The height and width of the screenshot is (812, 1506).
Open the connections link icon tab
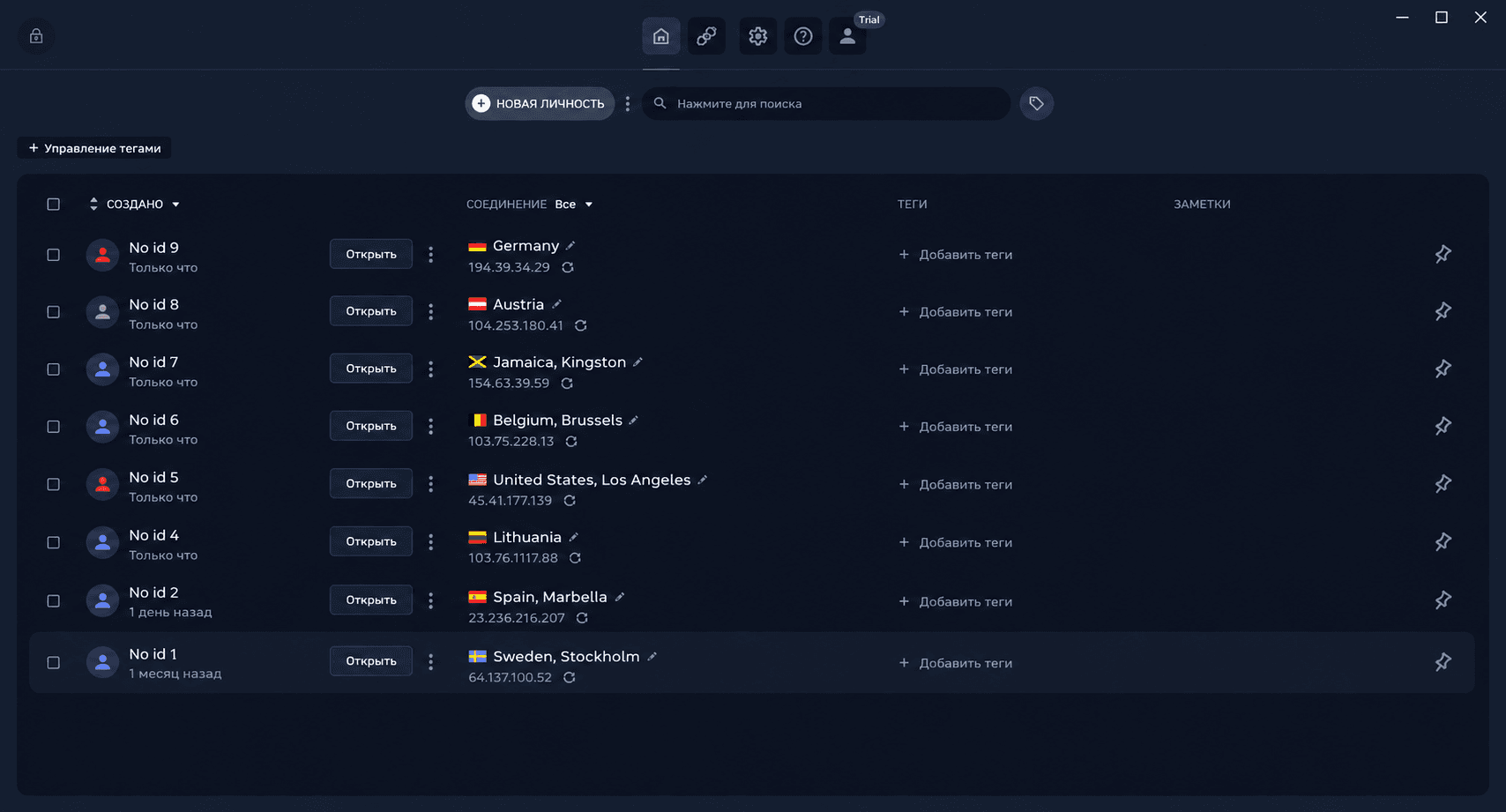pyautogui.click(x=706, y=36)
